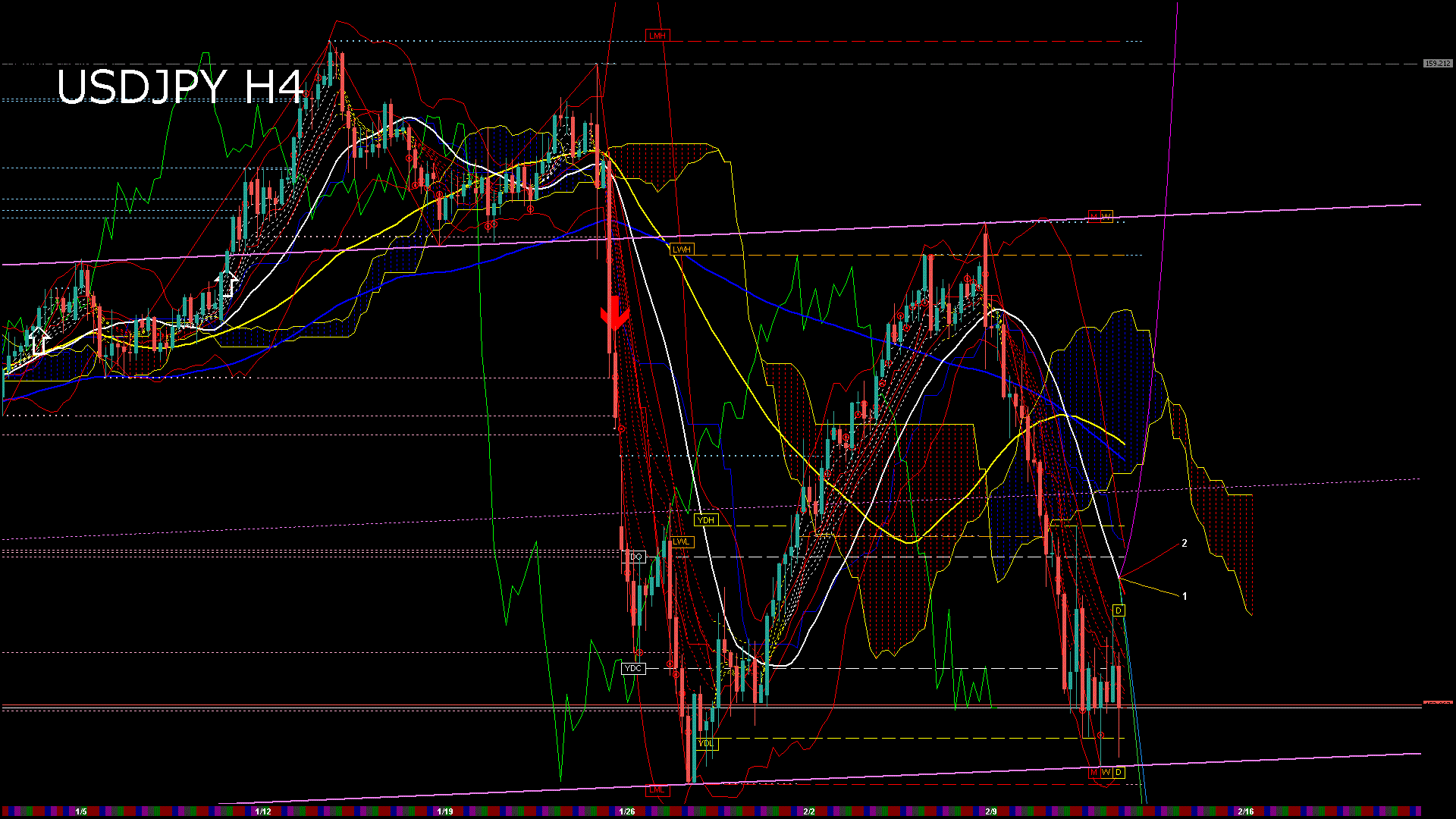Select the orange LWH level label
This screenshot has height=819, width=1456.
[682, 249]
